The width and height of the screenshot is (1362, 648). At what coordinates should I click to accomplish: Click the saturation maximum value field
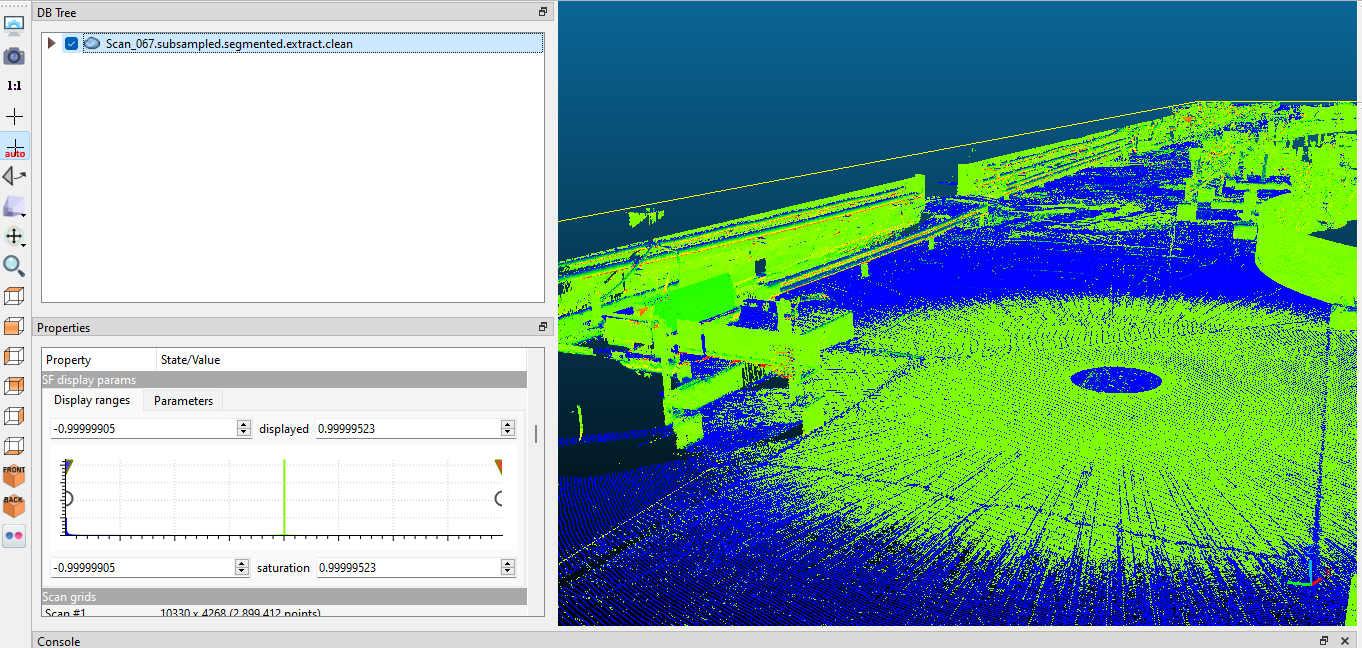click(408, 567)
